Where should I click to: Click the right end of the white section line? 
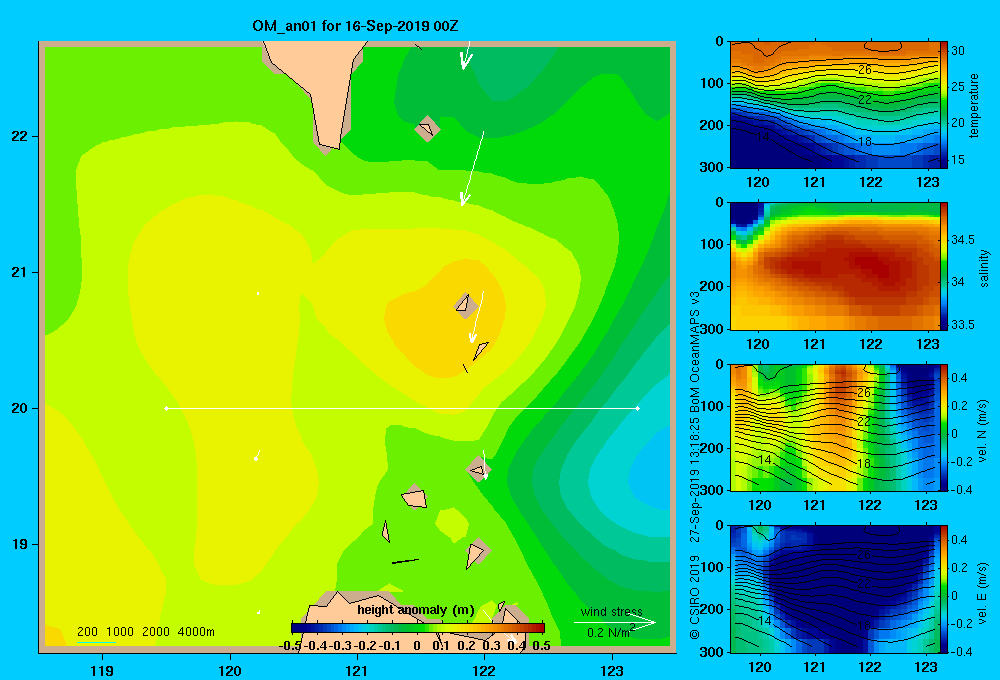pyautogui.click(x=638, y=408)
